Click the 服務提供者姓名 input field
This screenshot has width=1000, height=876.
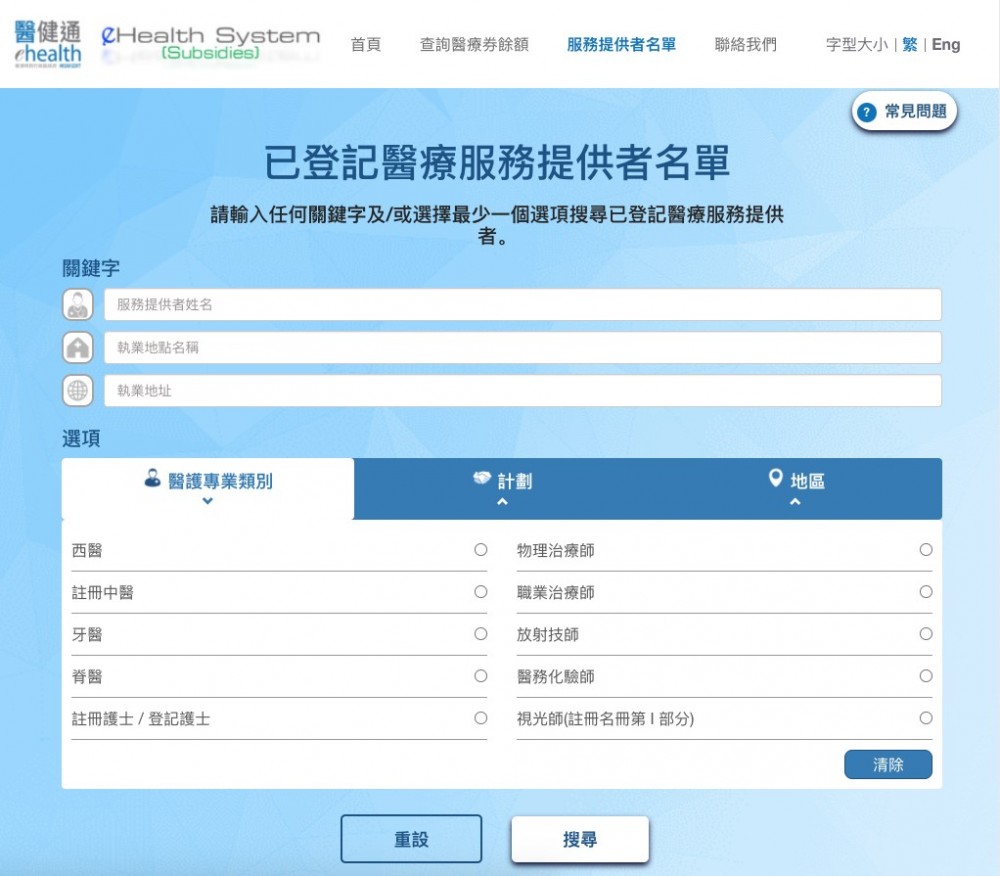pos(522,305)
